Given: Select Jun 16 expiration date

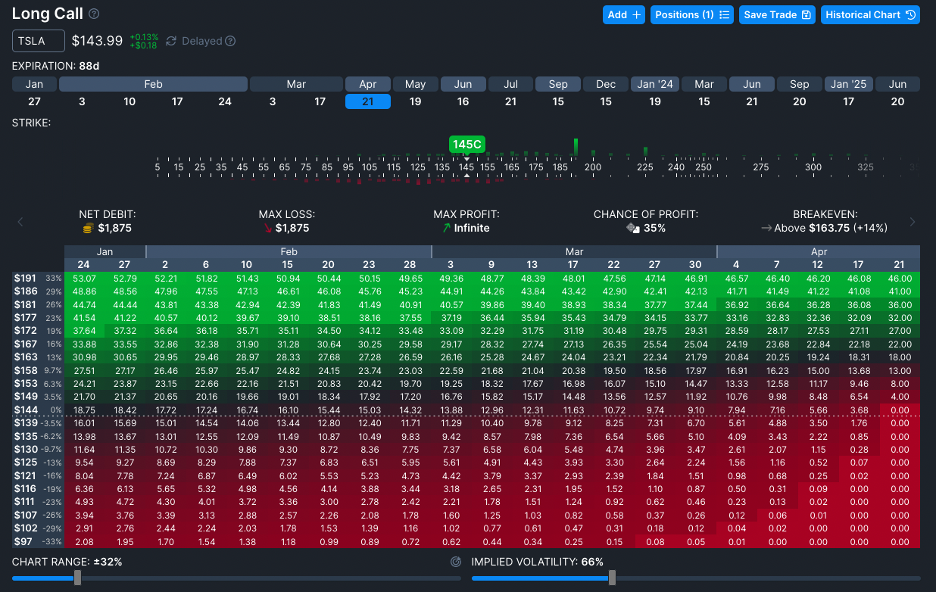Looking at the screenshot, I should [x=463, y=101].
